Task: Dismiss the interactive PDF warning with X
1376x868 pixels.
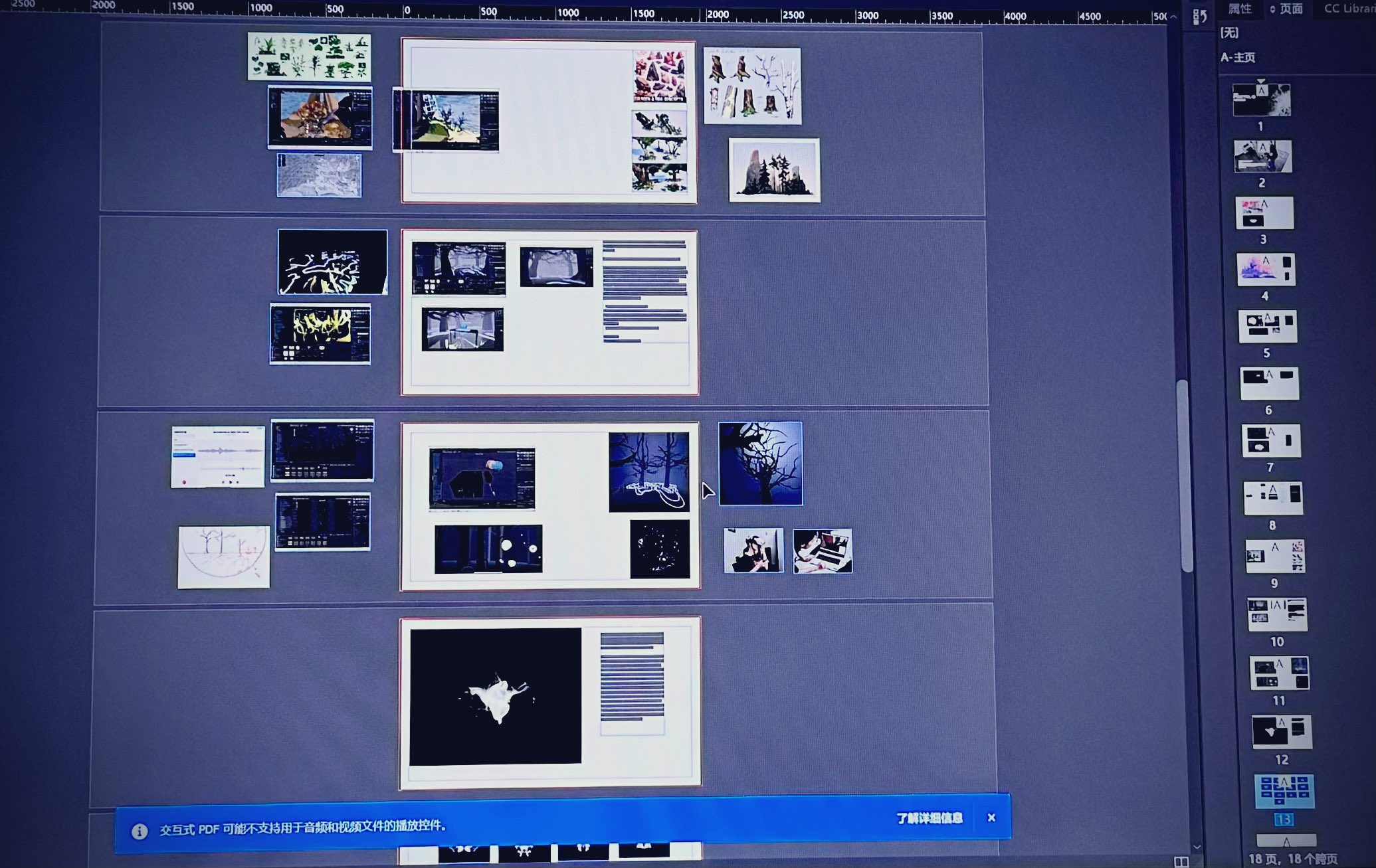Action: (991, 818)
